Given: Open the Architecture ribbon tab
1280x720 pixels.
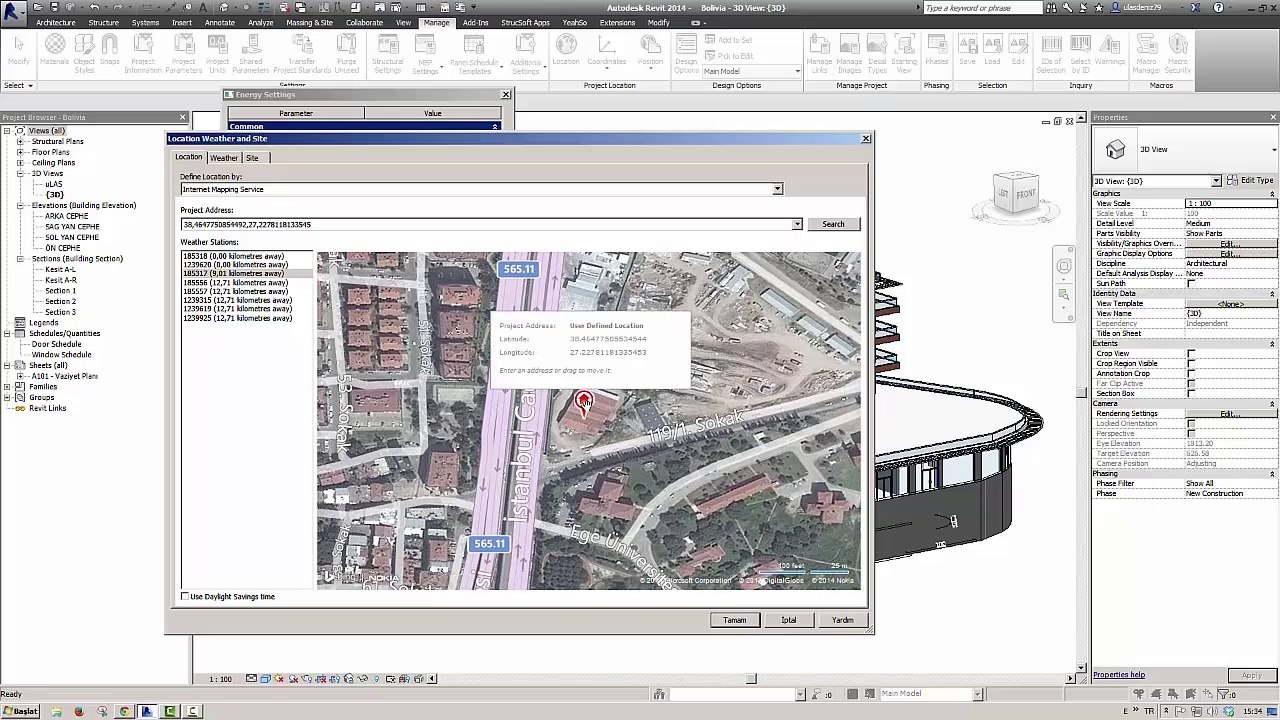Looking at the screenshot, I should tap(55, 22).
